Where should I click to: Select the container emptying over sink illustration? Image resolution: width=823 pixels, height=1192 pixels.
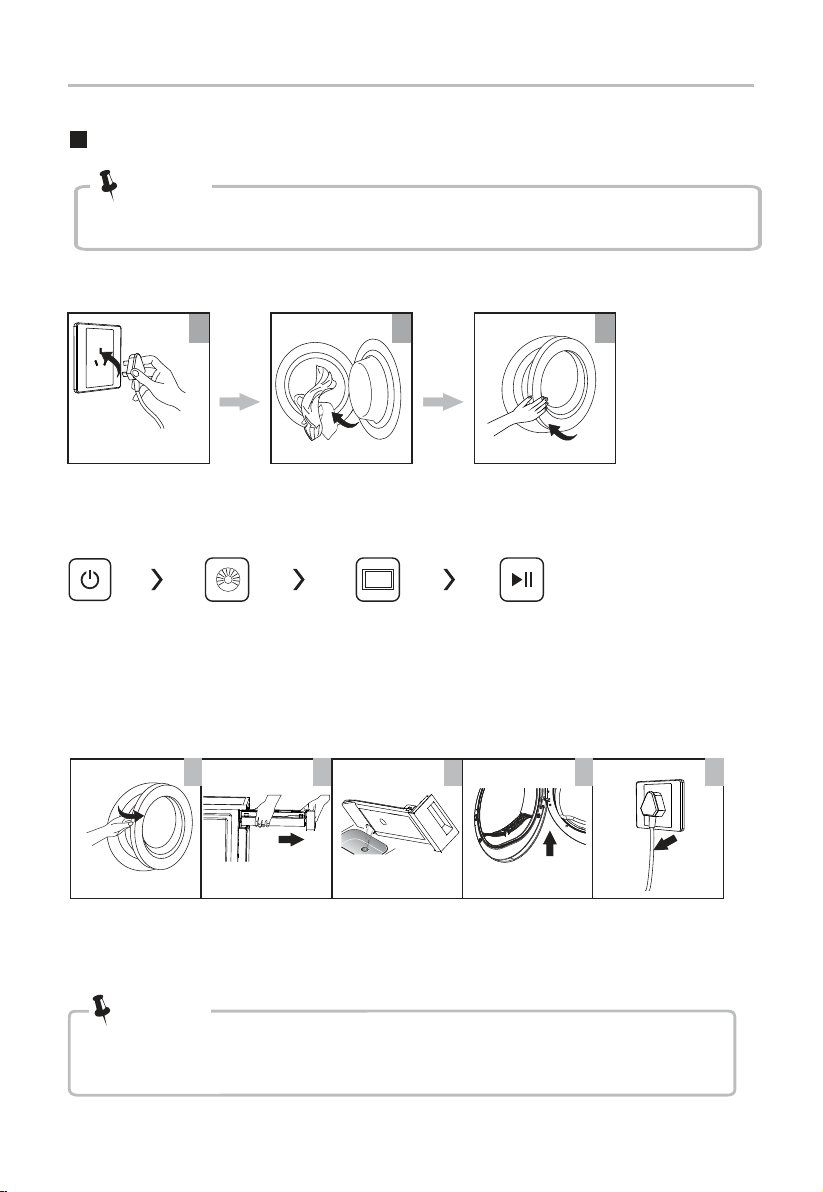[x=397, y=829]
